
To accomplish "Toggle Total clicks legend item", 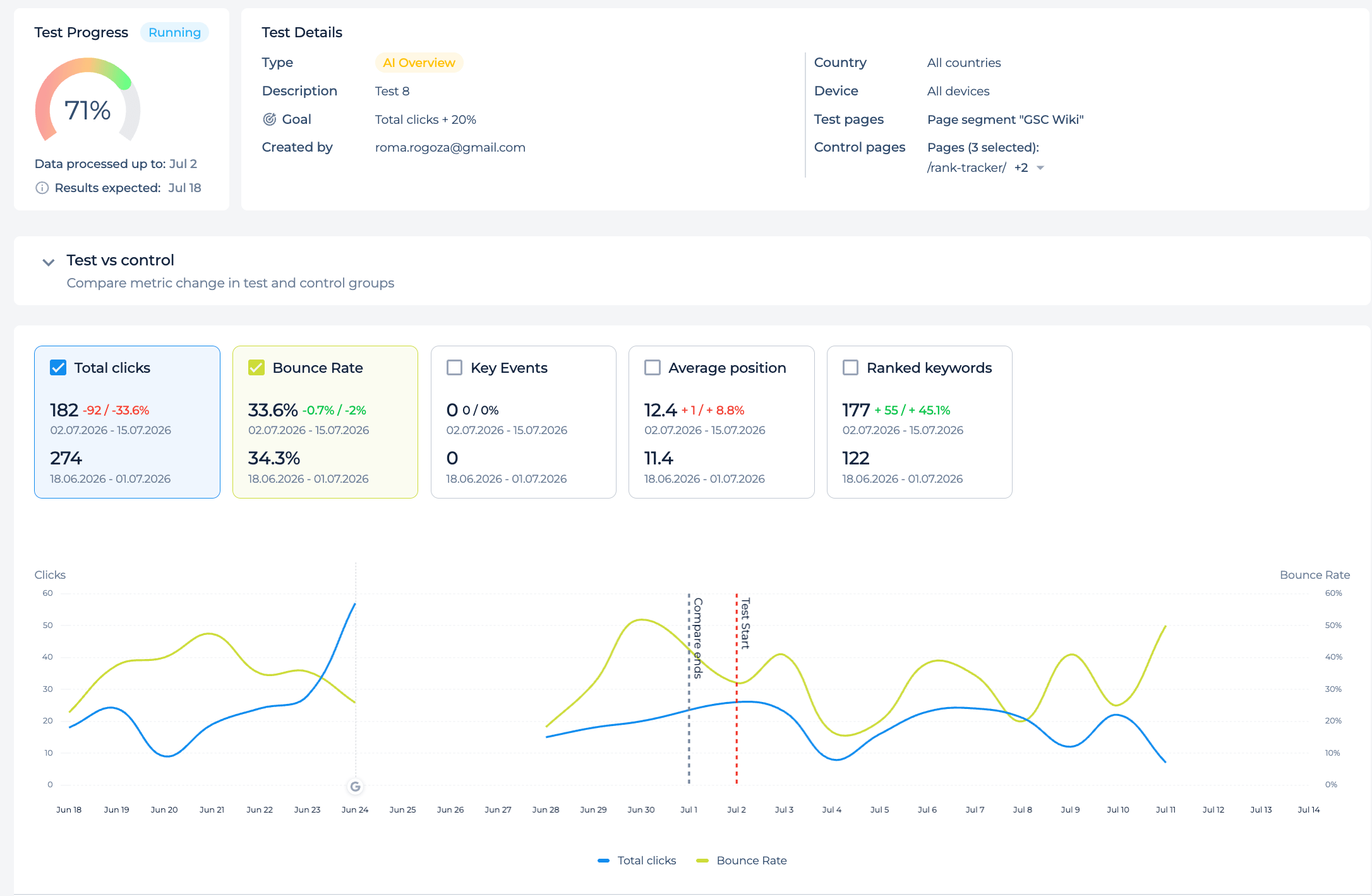I will pos(637,861).
